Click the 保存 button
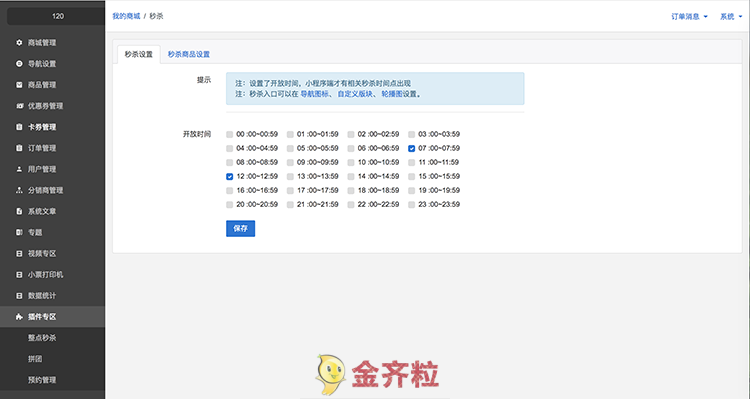 241,229
